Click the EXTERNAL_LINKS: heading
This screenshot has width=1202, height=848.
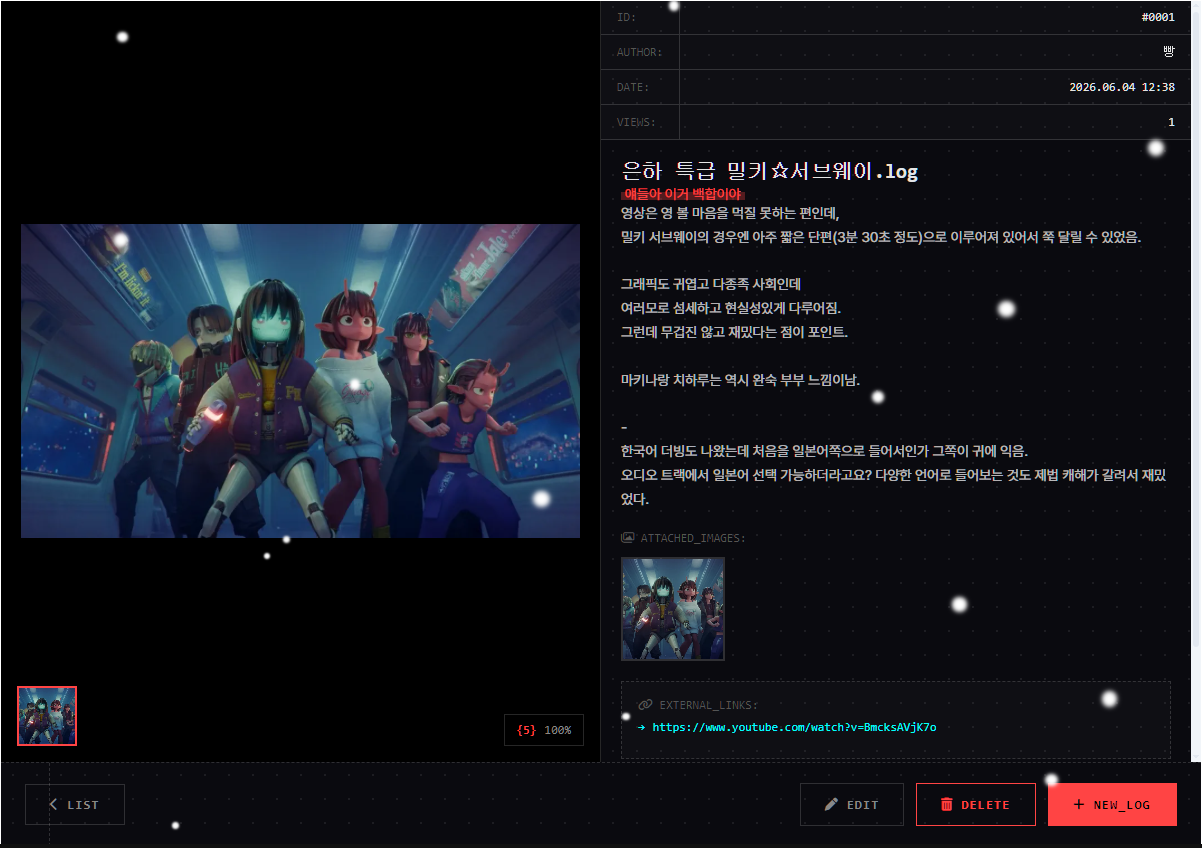[x=708, y=705]
